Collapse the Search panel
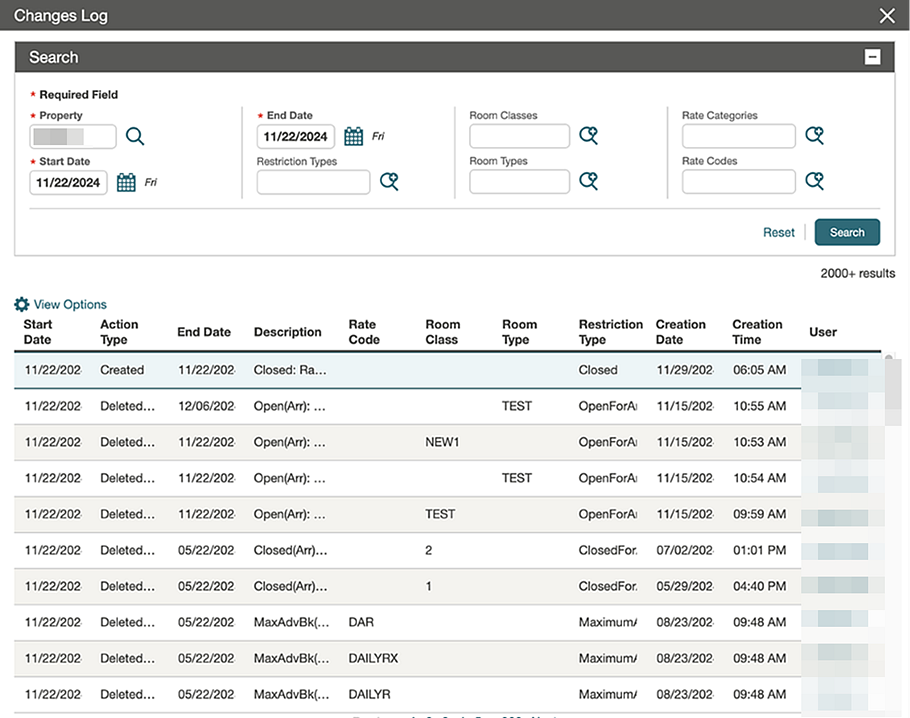The image size is (910, 718). click(872, 57)
